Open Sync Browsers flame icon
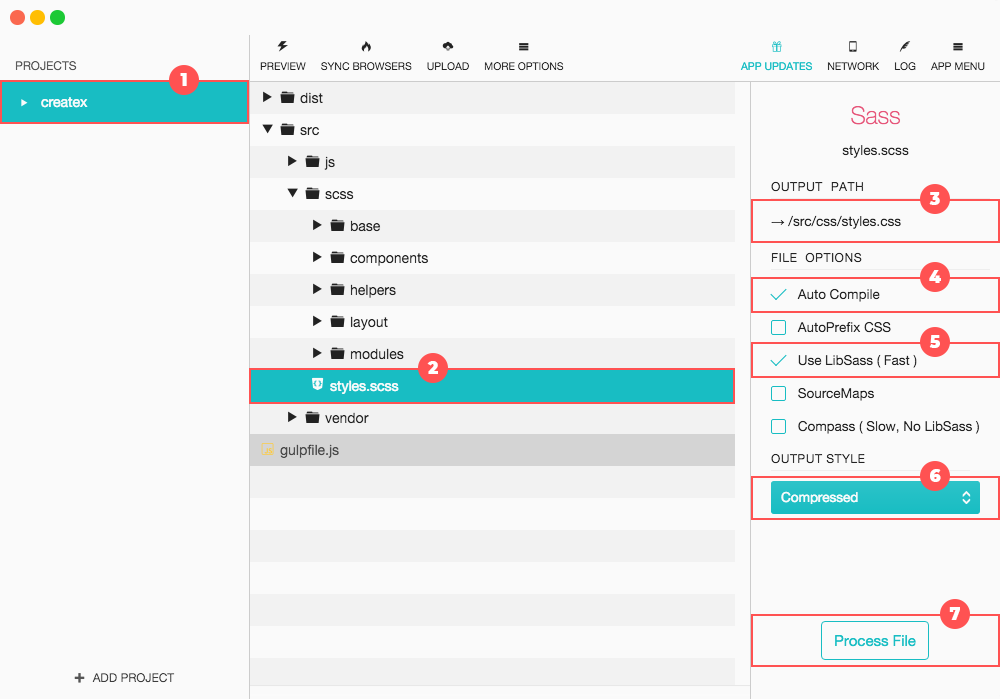The image size is (1000, 699). [x=366, y=47]
